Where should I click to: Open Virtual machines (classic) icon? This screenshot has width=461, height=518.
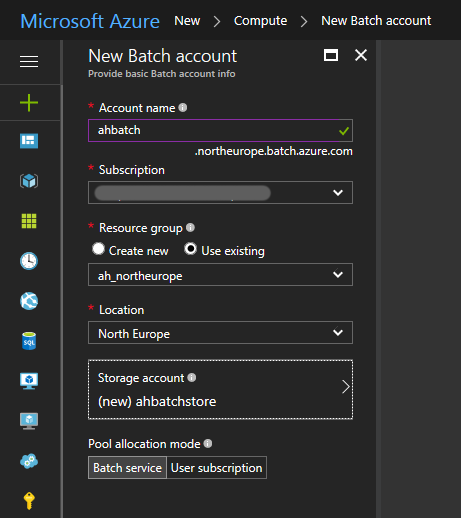coord(29,421)
